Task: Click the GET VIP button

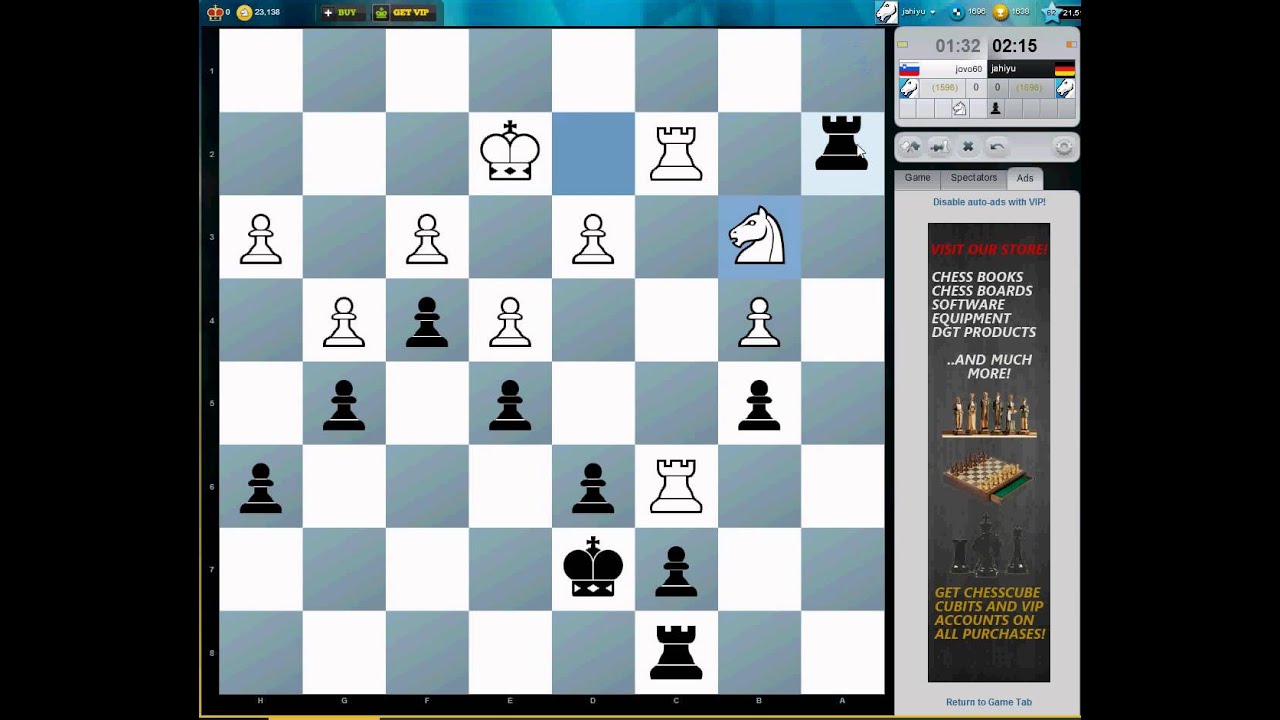Action: (402, 12)
